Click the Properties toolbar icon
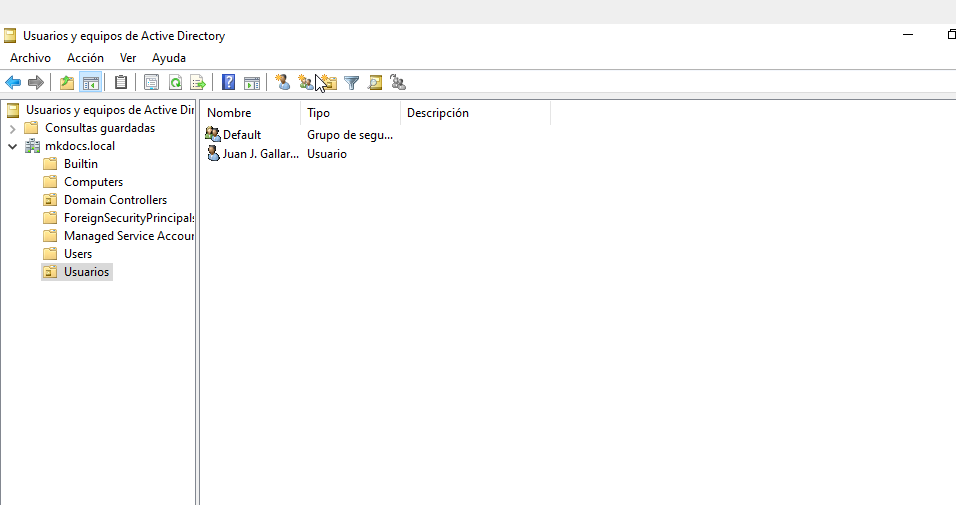 pyautogui.click(x=151, y=83)
